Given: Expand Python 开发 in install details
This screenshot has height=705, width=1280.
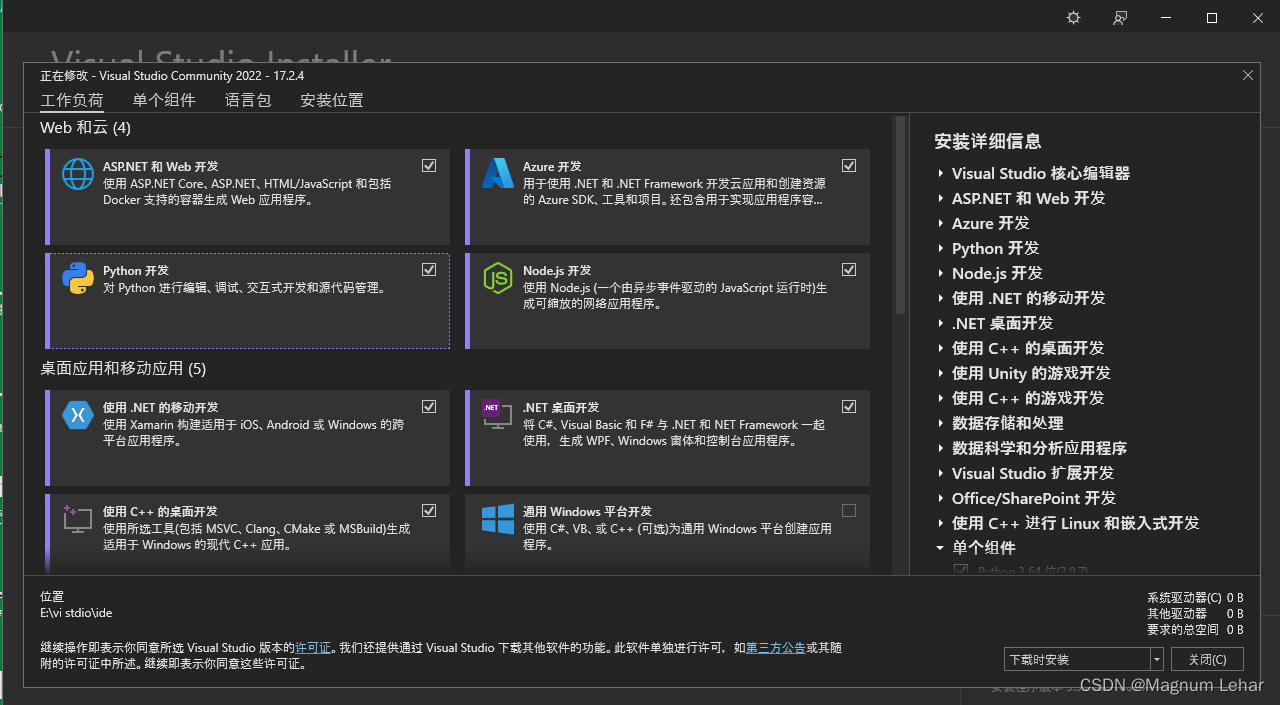Looking at the screenshot, I should (941, 248).
